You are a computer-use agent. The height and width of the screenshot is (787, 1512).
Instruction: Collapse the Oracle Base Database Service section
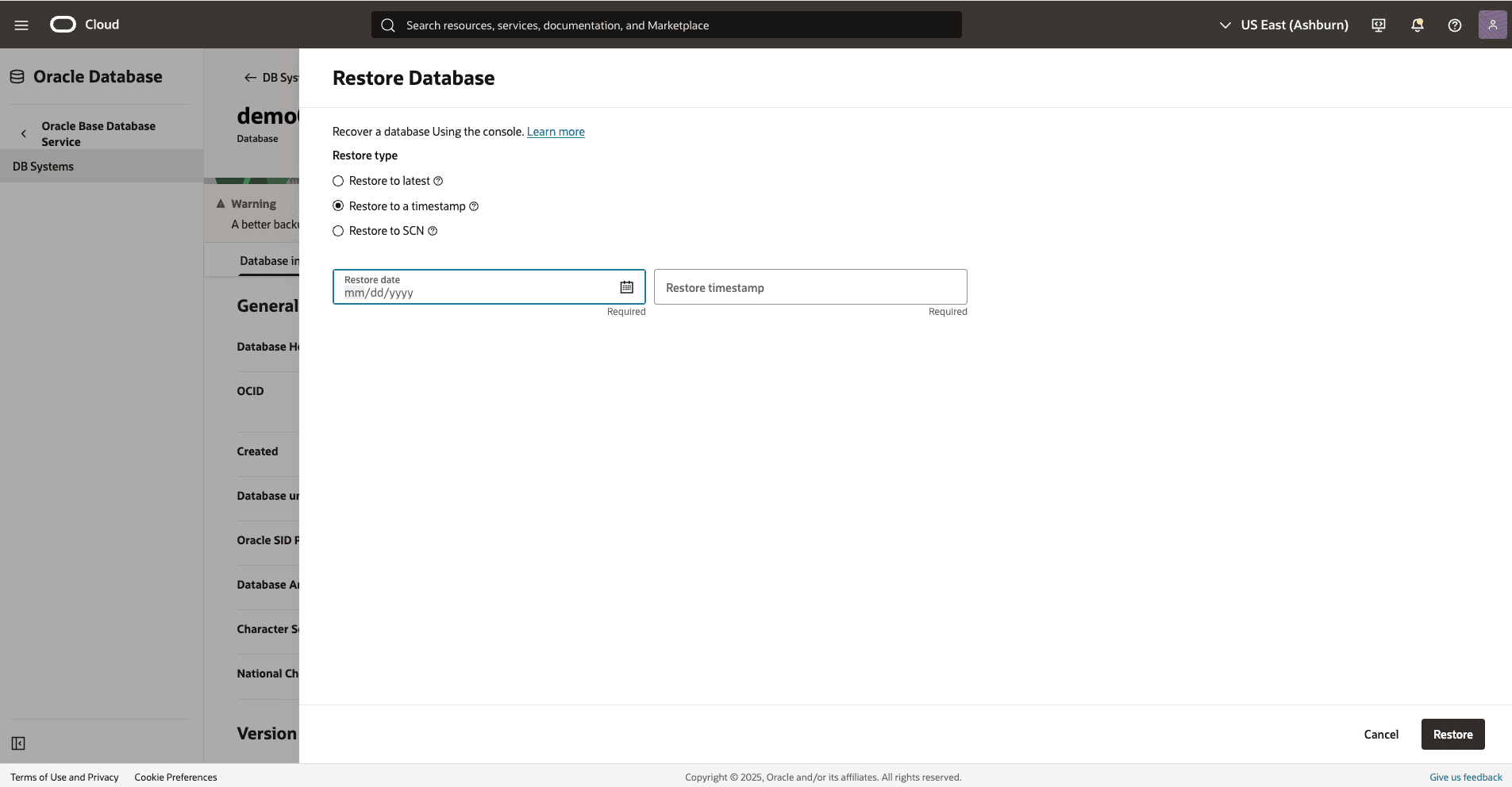[x=25, y=132]
